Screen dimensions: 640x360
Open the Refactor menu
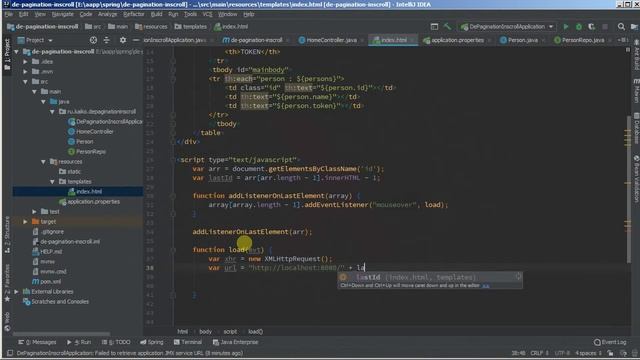[133, 14]
